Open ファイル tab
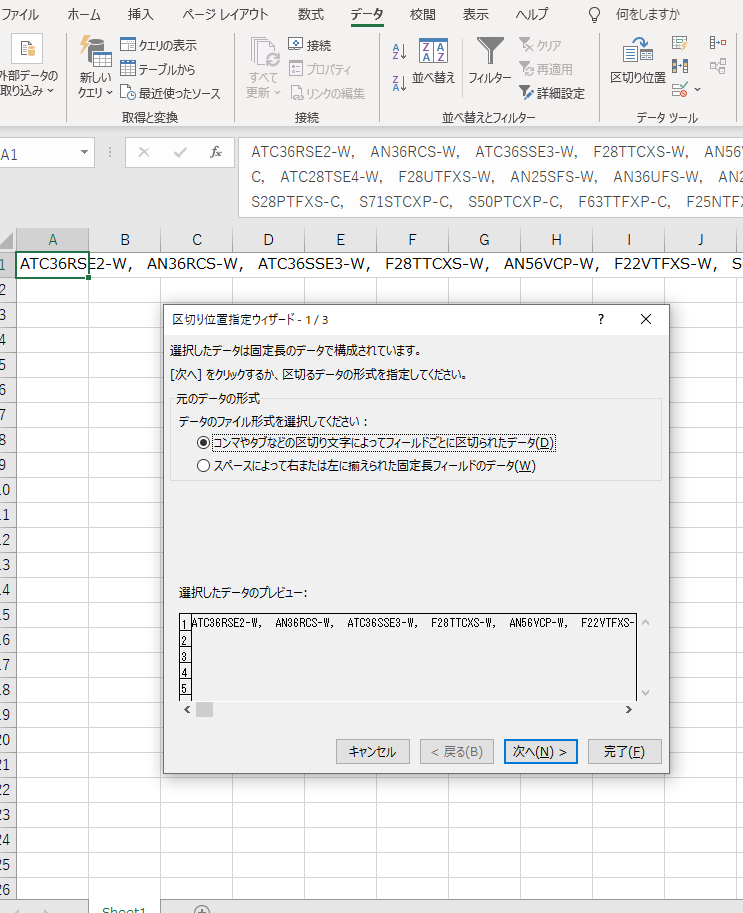The image size is (743, 913). 19,15
